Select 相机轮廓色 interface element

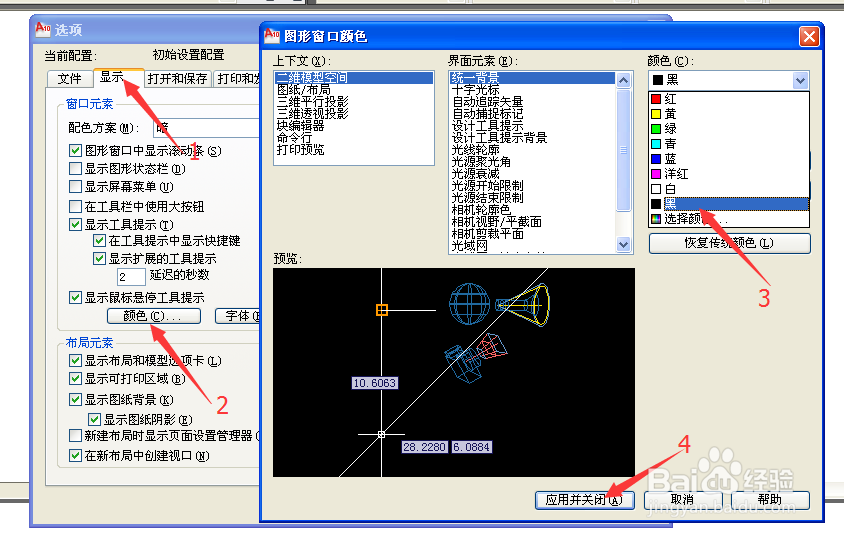point(481,209)
